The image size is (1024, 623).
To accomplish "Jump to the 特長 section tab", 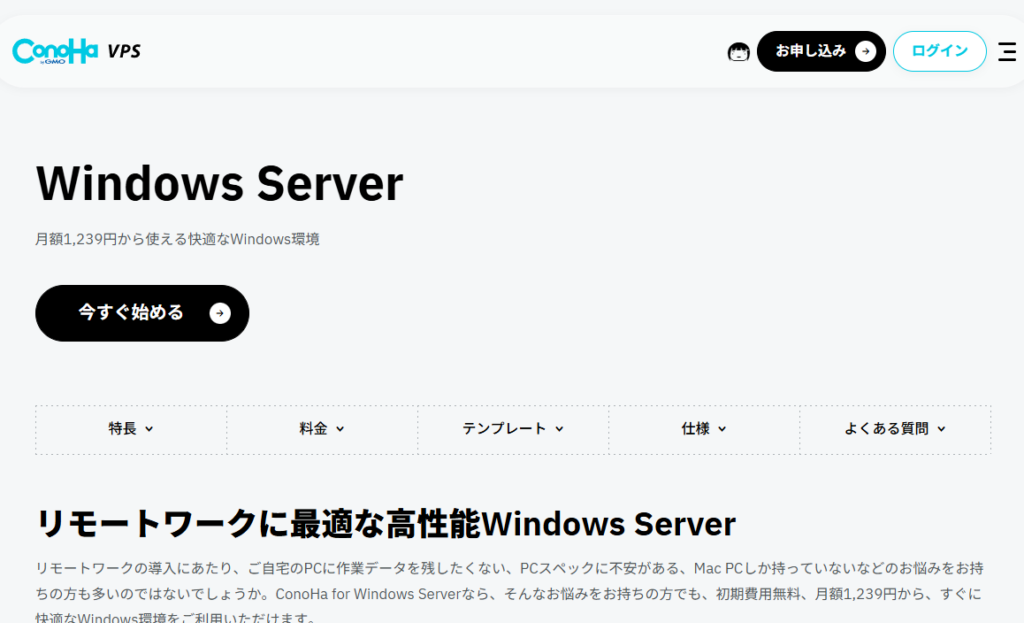I will [123, 429].
